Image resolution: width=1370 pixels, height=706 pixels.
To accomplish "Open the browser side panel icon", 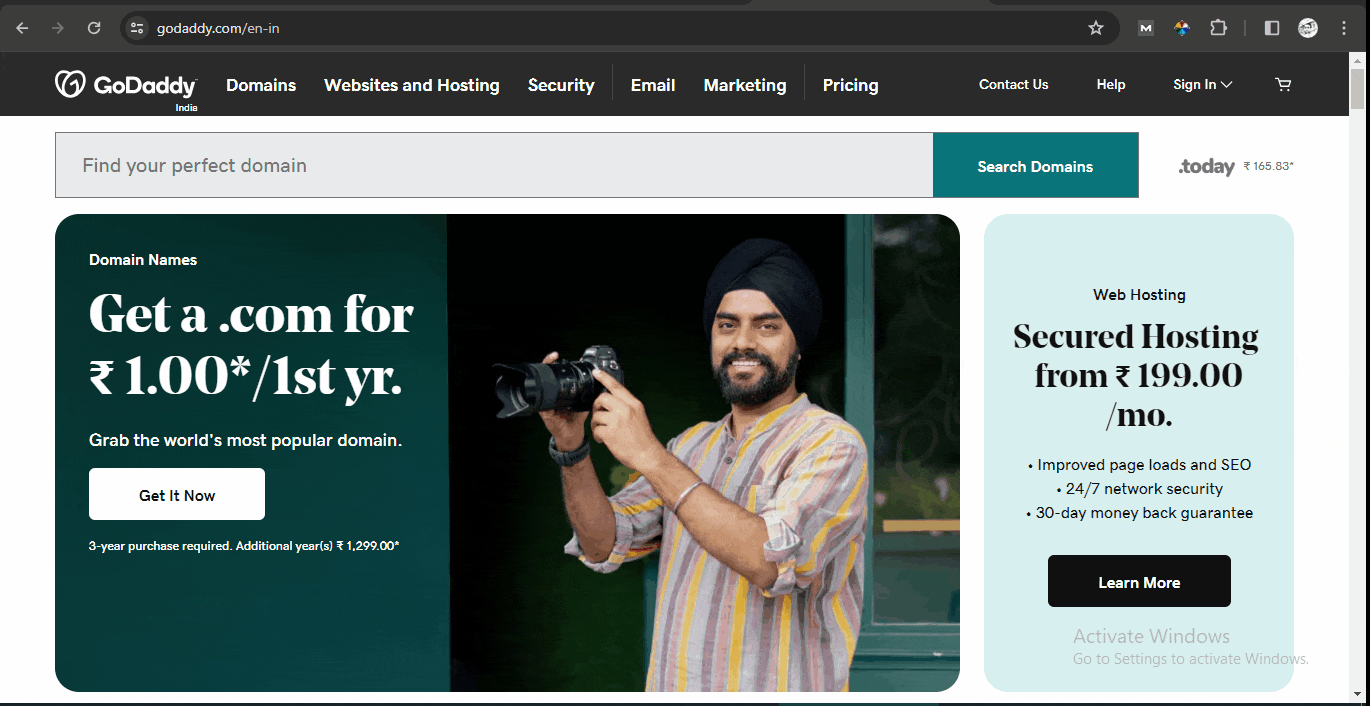I will (1271, 27).
